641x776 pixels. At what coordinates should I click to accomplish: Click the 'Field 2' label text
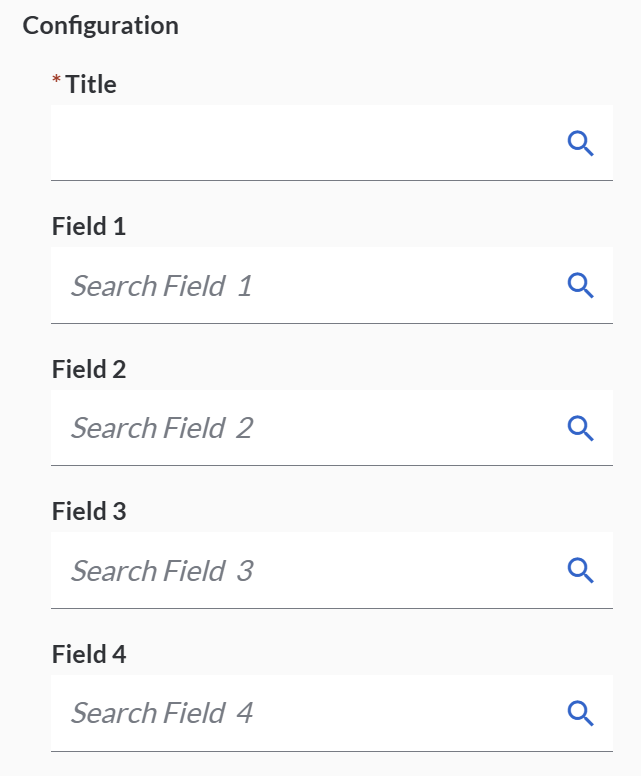89,370
